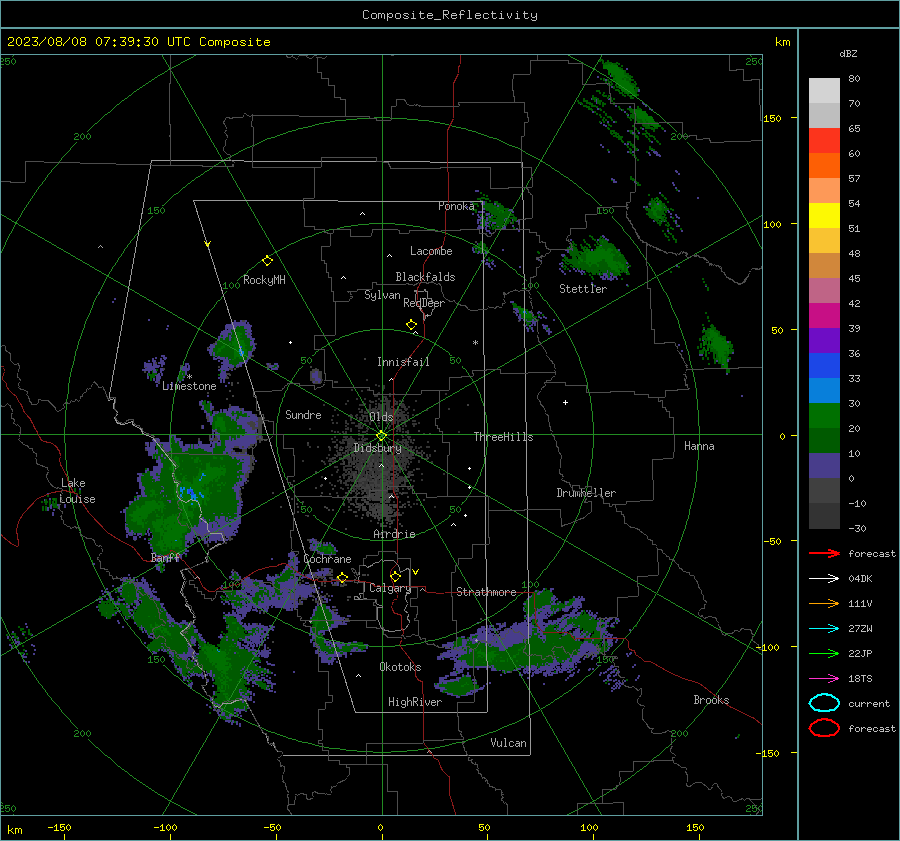Click the 80 dBZ light gray swatch
900x841 pixels.
pyautogui.click(x=824, y=91)
